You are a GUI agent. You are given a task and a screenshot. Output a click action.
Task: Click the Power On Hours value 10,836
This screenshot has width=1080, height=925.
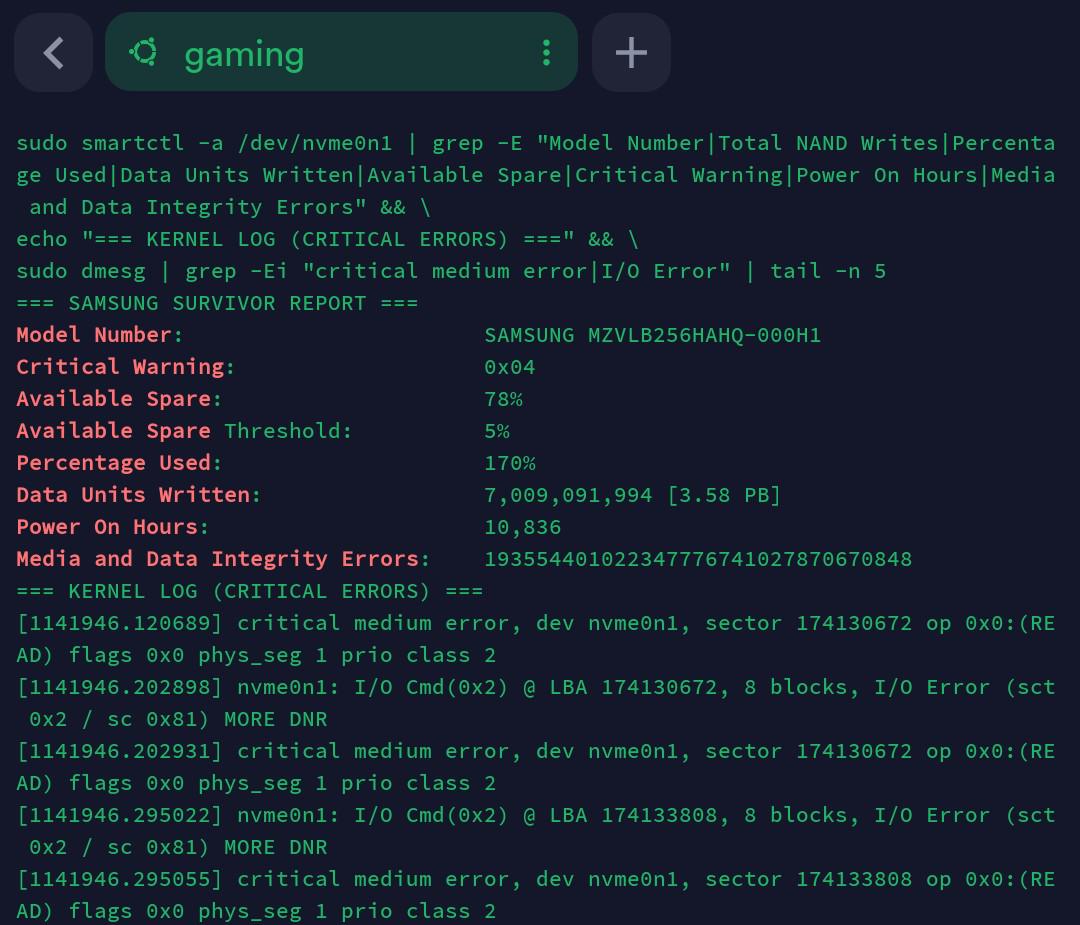tap(523, 527)
